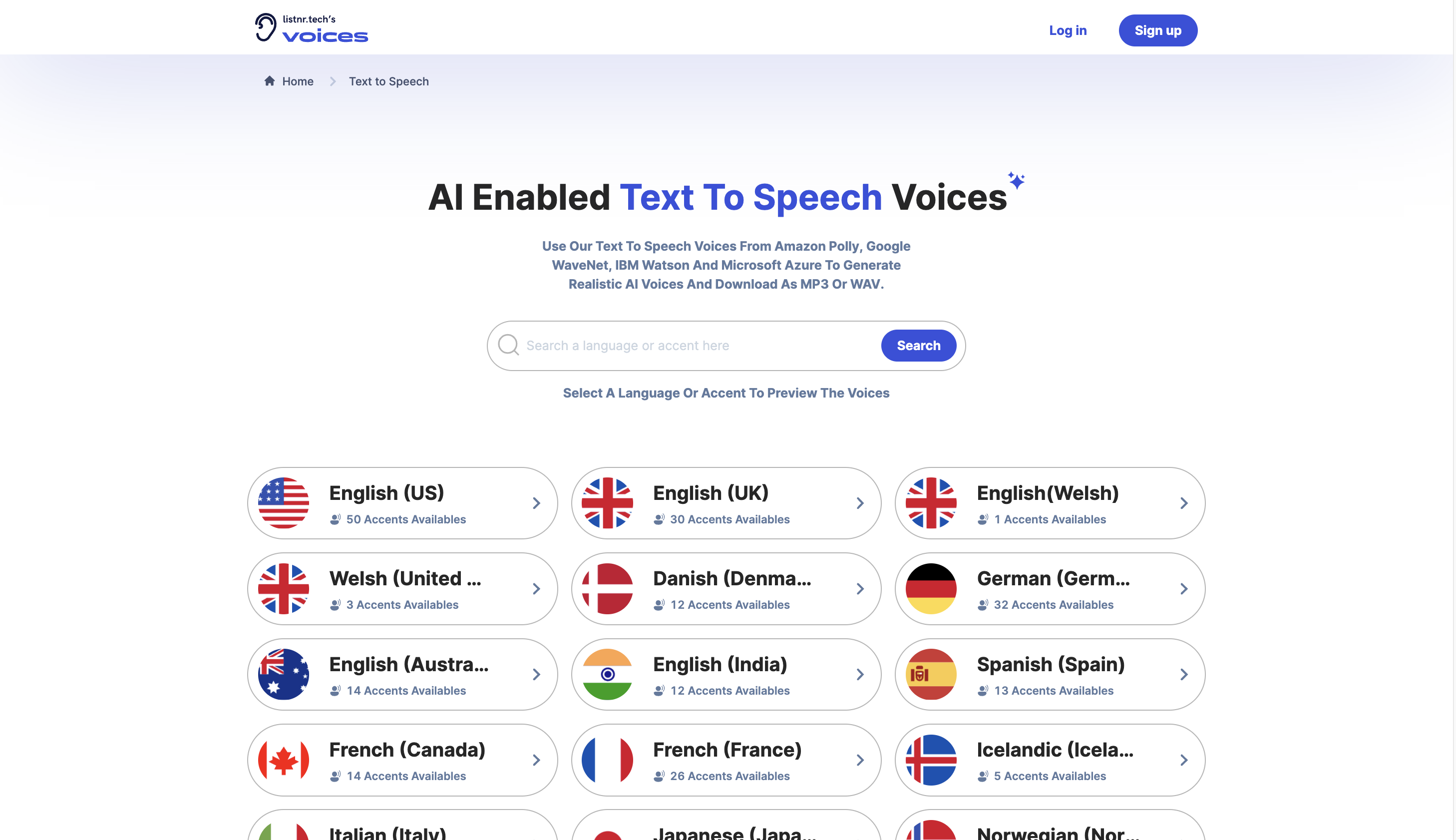Click the Sign up button
This screenshot has width=1456, height=840.
pos(1158,30)
